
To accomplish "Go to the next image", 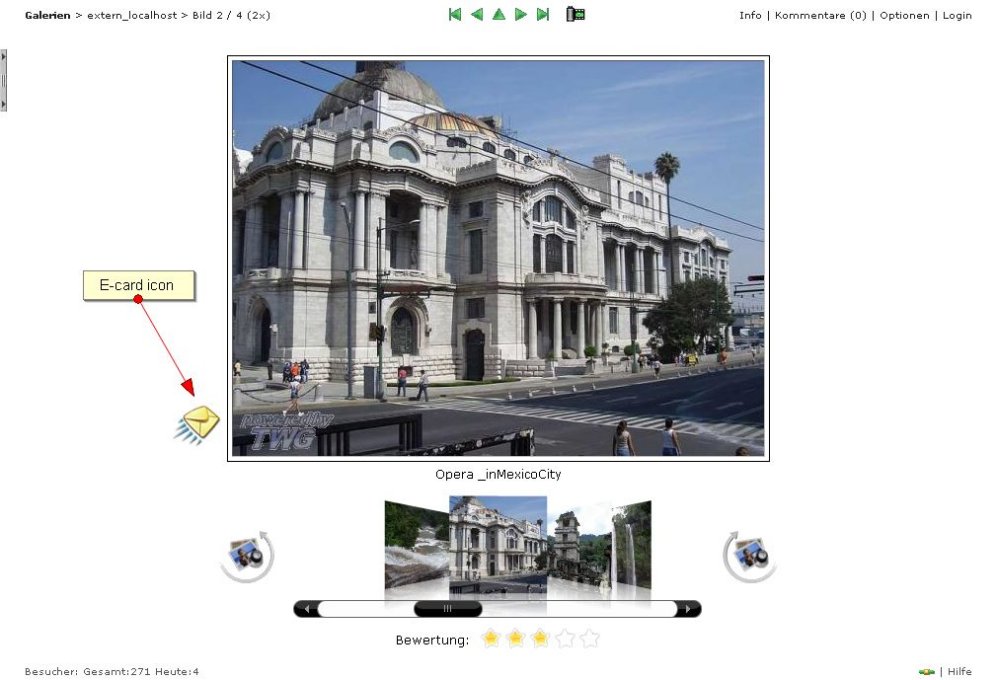I will pyautogui.click(x=521, y=14).
